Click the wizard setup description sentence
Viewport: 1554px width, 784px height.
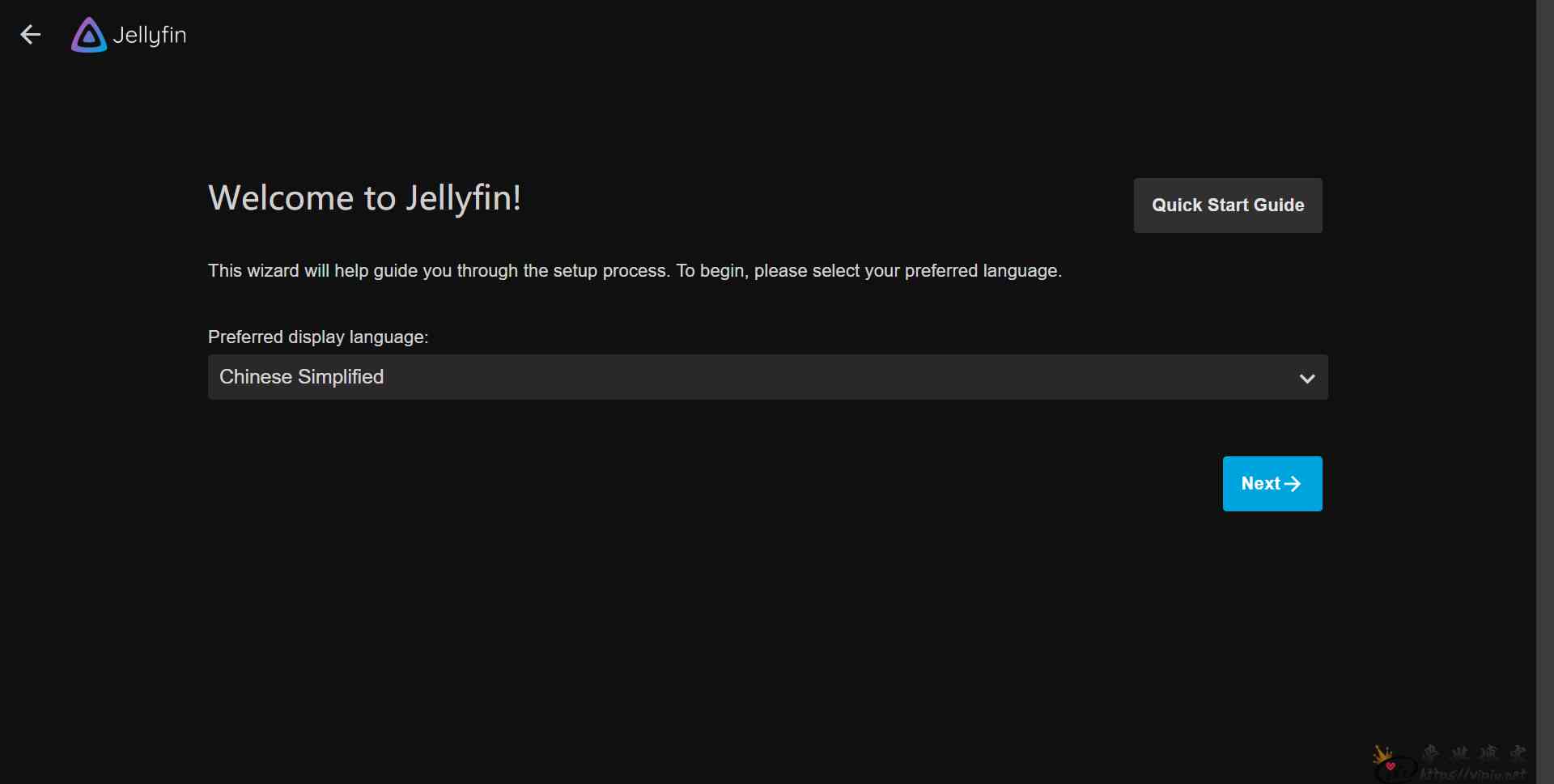(x=635, y=271)
